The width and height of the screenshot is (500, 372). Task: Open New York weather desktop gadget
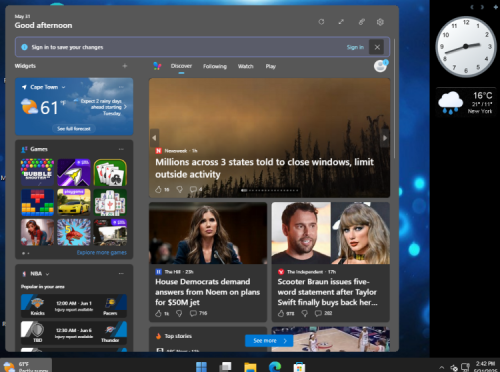click(x=466, y=102)
